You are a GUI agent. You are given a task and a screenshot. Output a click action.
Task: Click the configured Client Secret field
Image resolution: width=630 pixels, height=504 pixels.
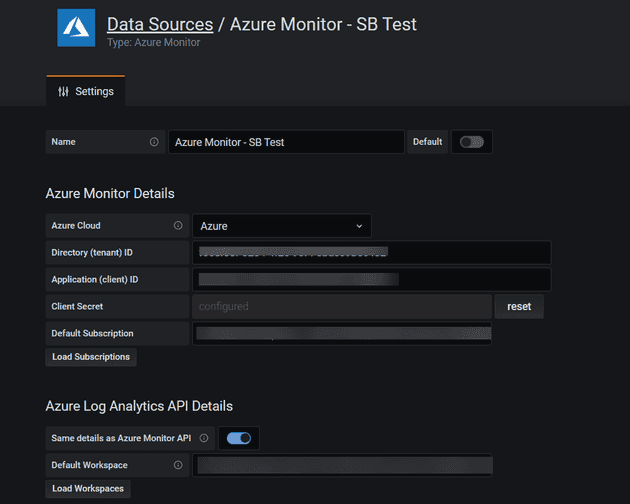342,306
